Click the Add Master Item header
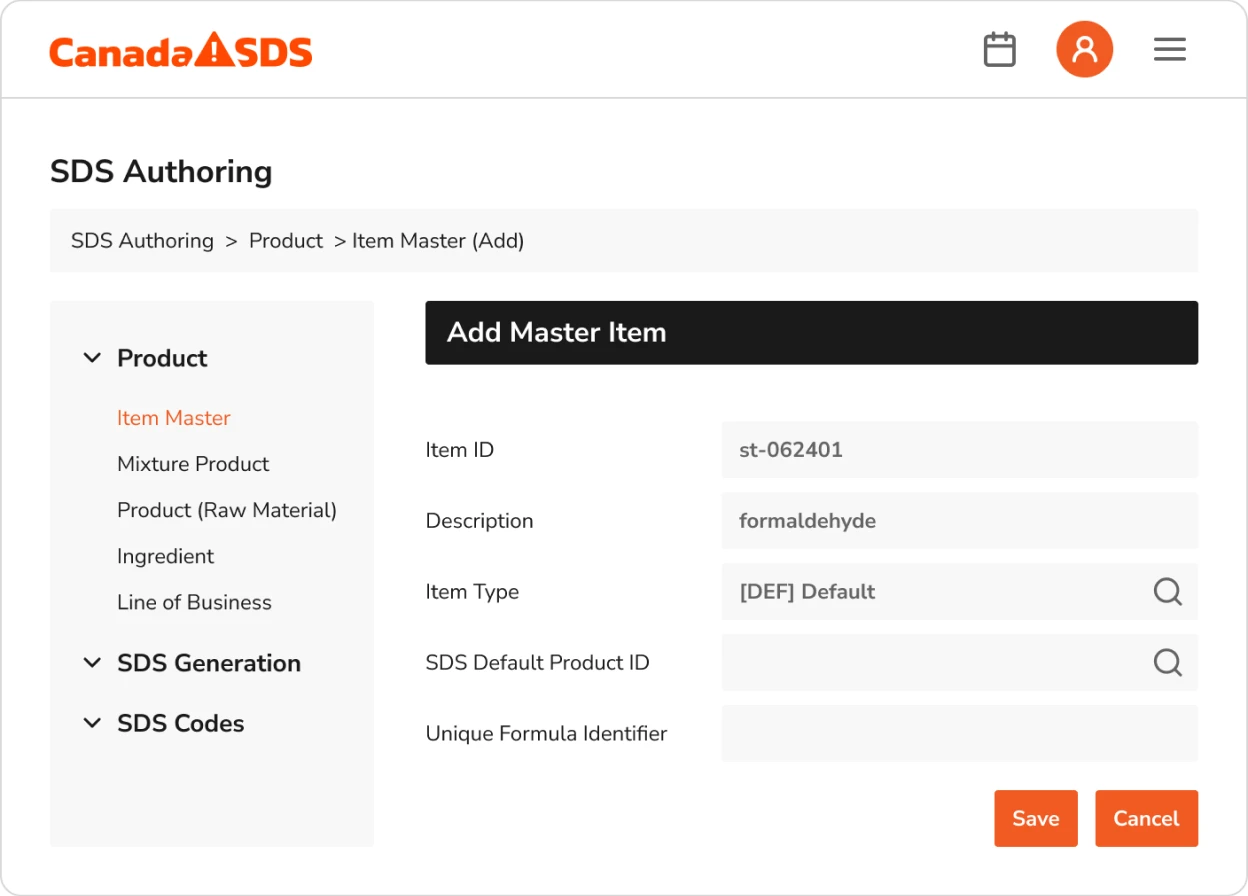This screenshot has height=896, width=1248. tap(812, 332)
